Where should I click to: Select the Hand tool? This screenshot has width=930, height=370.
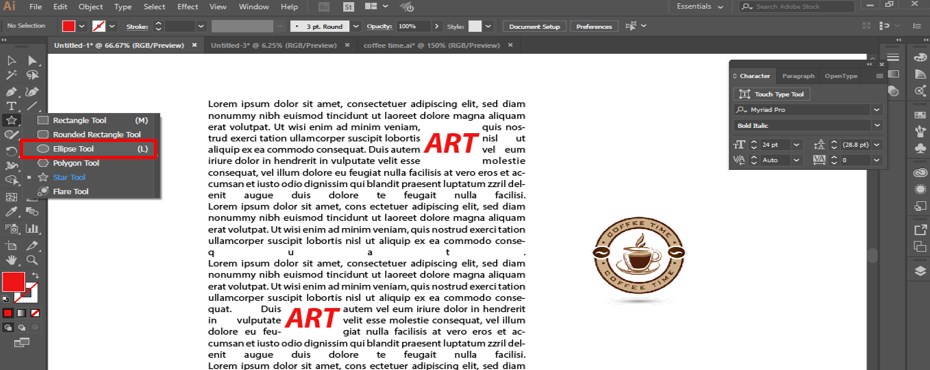pyautogui.click(x=11, y=260)
